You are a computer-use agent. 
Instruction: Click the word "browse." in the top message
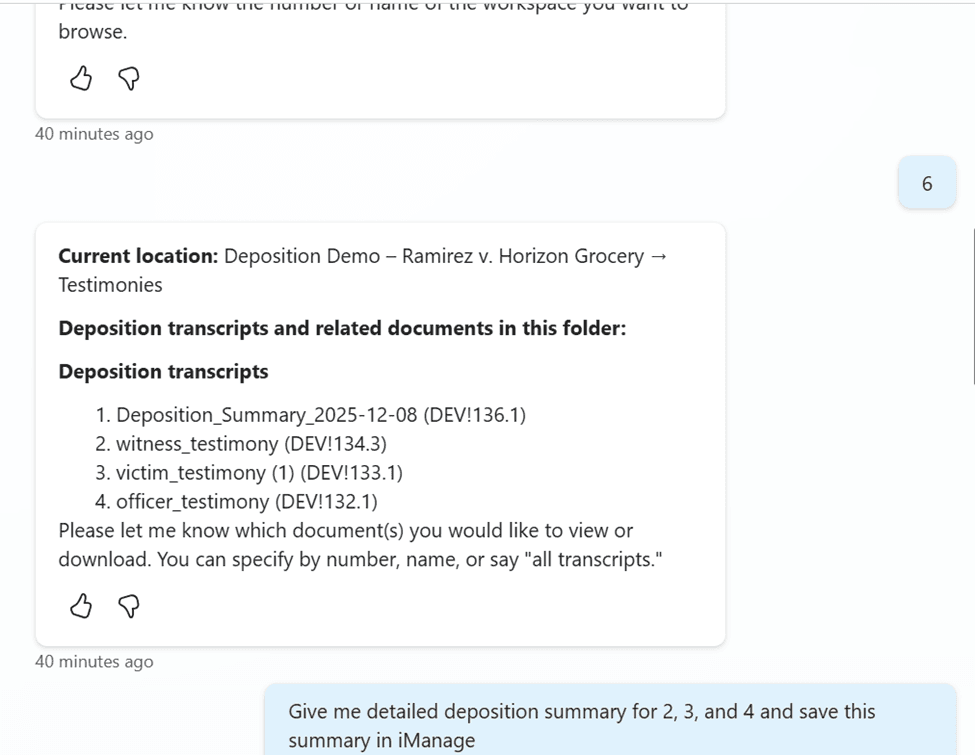(92, 32)
